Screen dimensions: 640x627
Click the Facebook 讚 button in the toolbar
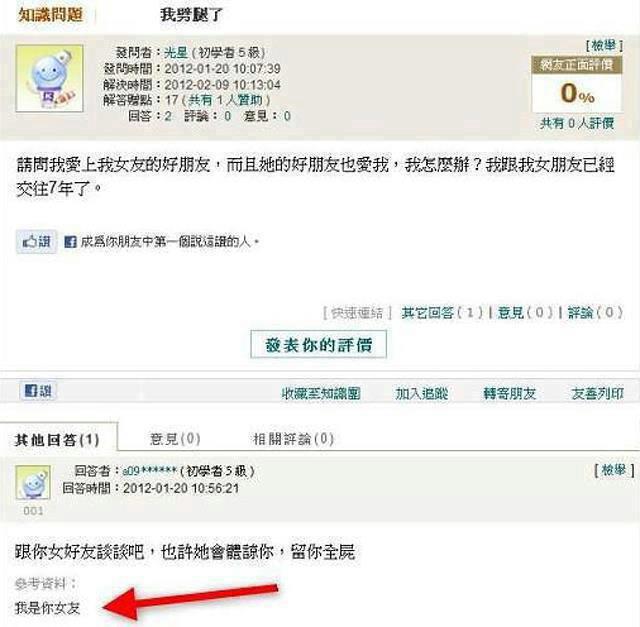(x=38, y=391)
